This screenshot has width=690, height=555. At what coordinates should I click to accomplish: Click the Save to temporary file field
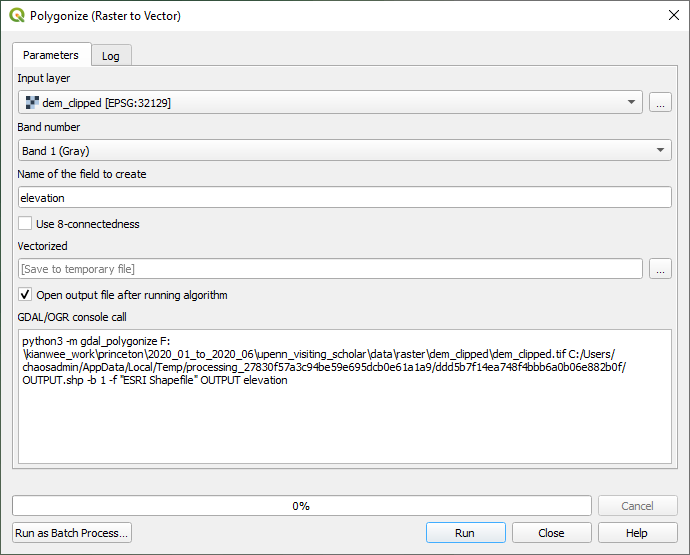coord(330,269)
